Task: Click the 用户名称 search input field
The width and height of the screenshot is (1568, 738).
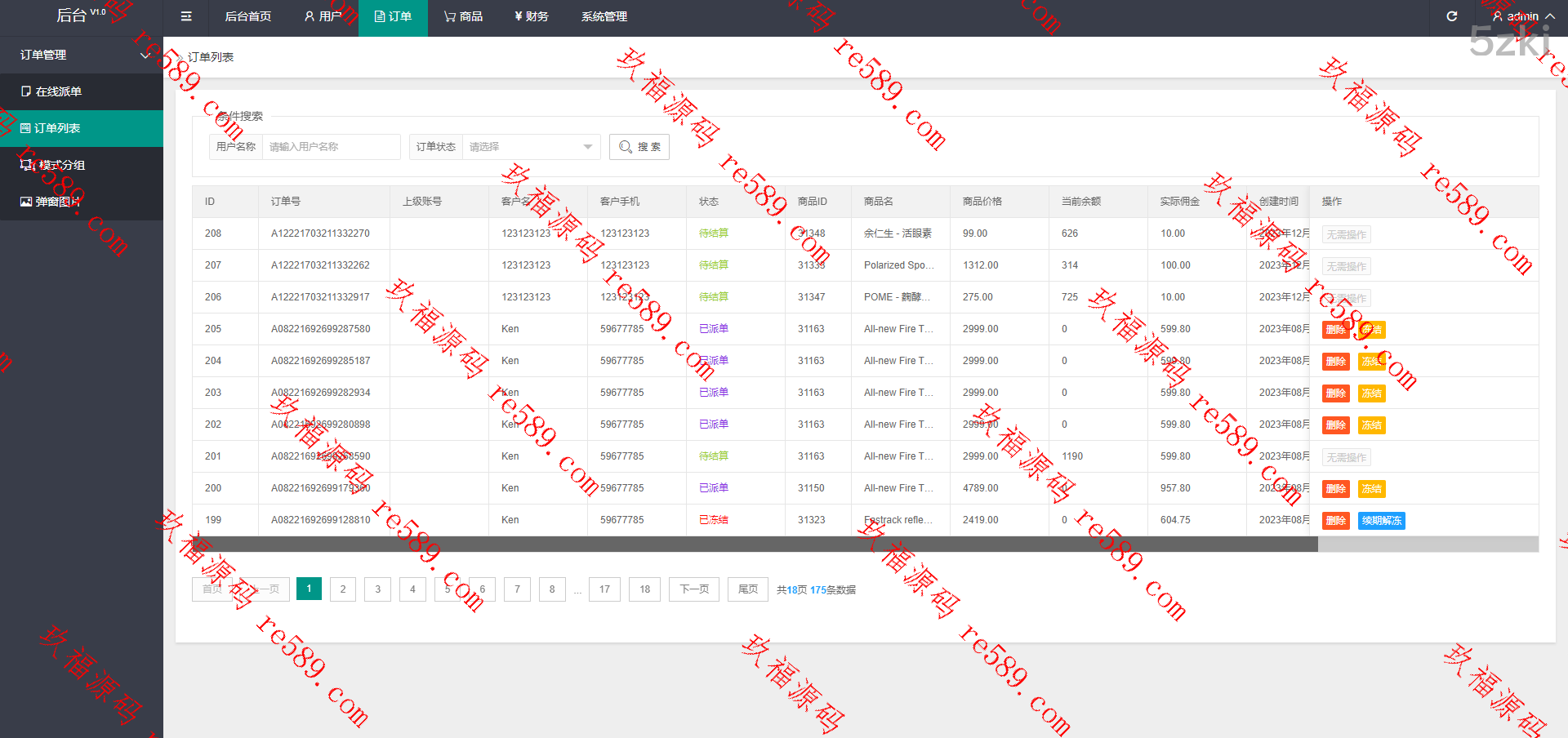Action: (x=331, y=147)
